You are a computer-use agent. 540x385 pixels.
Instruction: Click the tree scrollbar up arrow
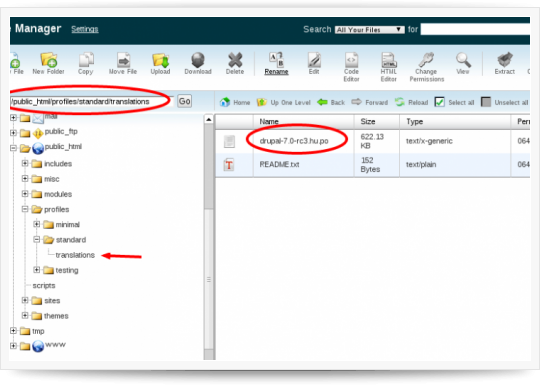[208, 119]
